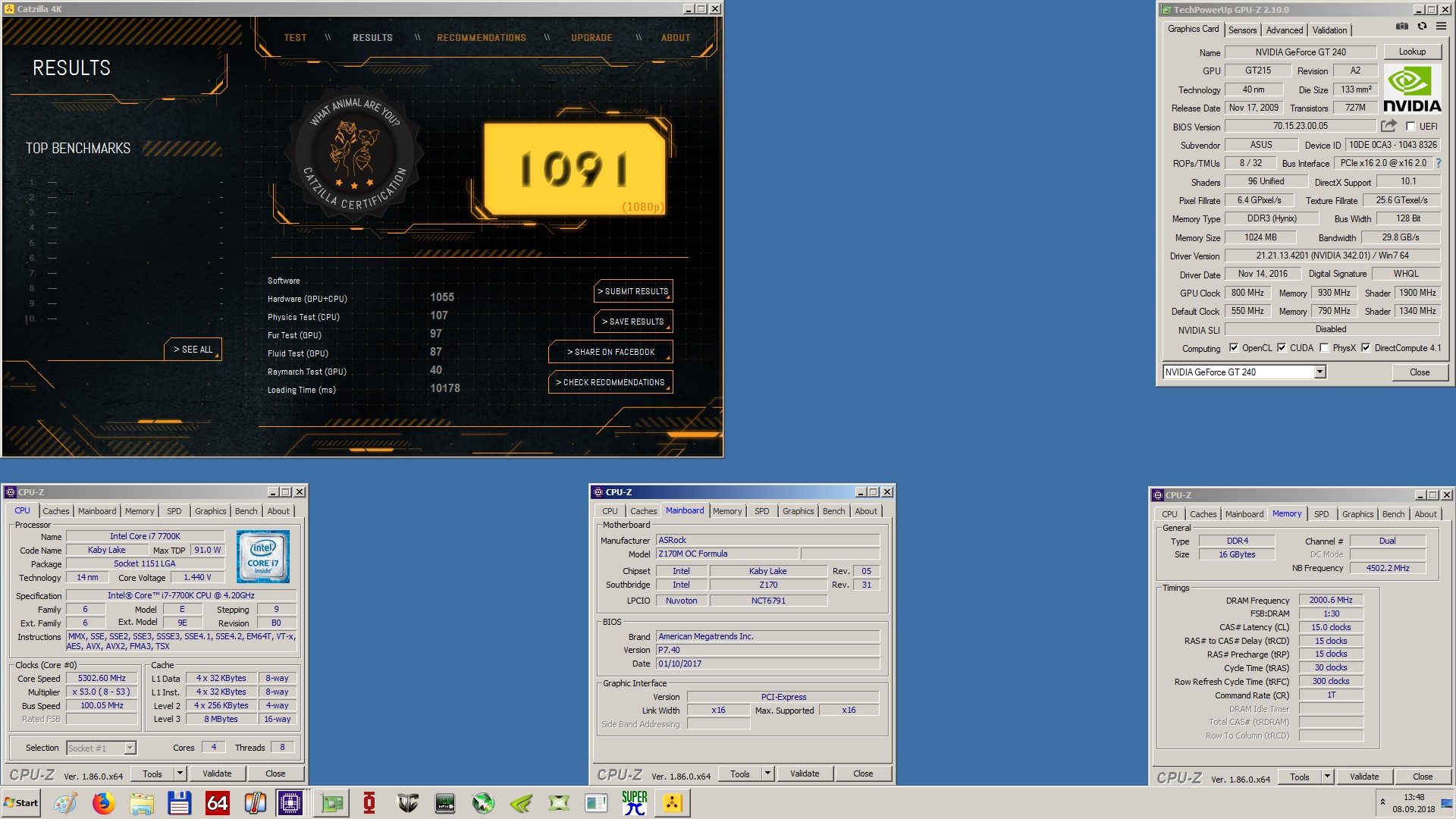Click the red Q-shaped taskbar icon

[369, 803]
